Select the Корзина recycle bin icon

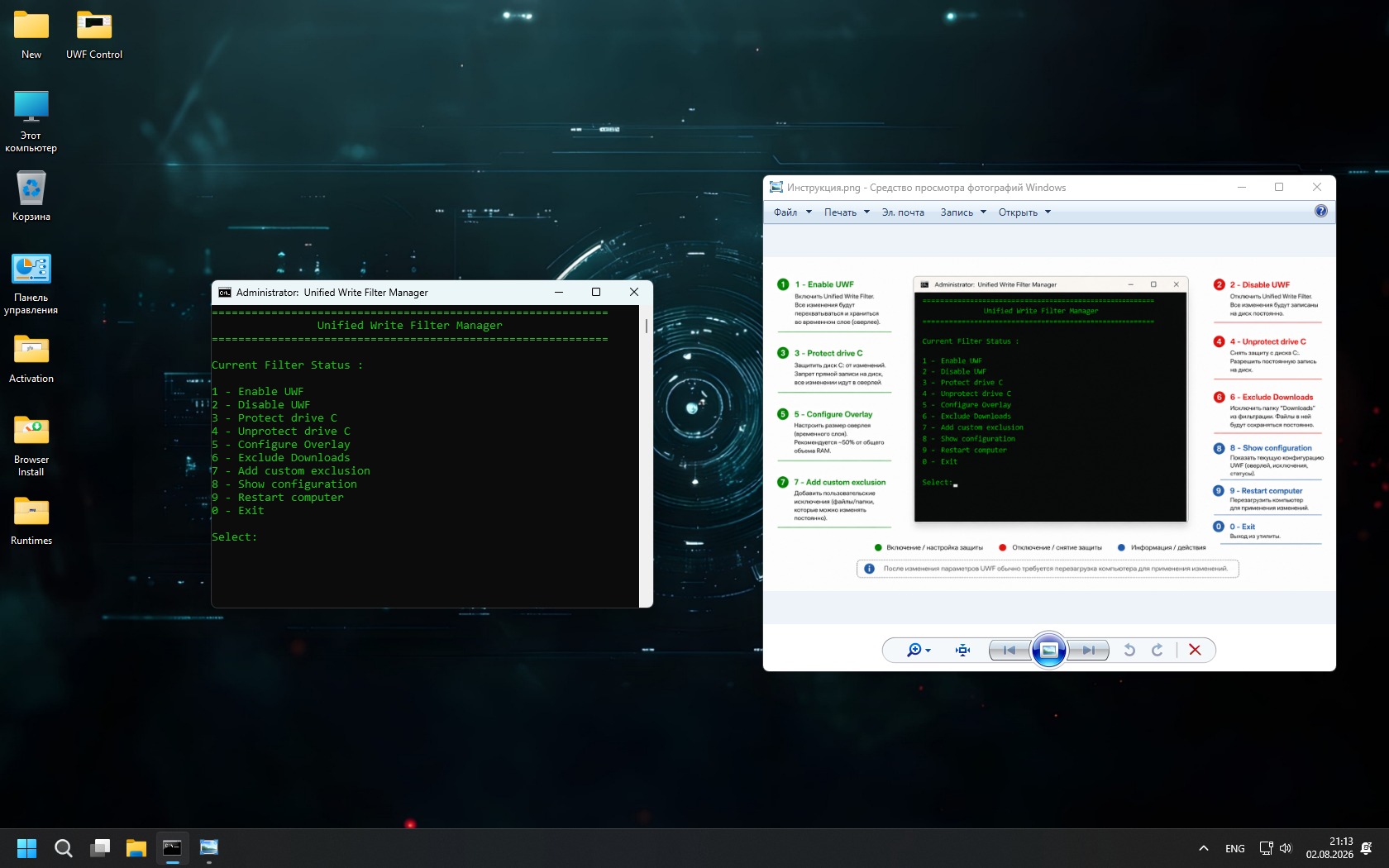click(x=31, y=196)
